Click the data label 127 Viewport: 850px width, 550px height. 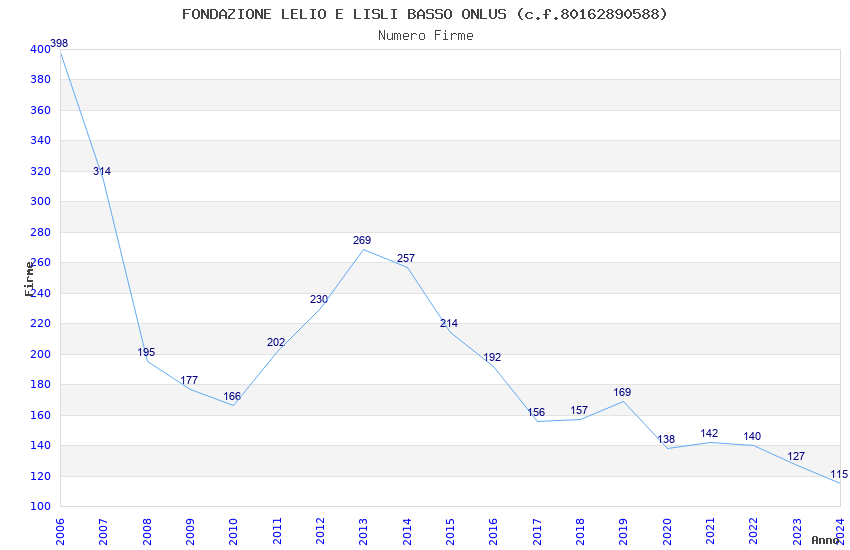pyautogui.click(x=796, y=456)
